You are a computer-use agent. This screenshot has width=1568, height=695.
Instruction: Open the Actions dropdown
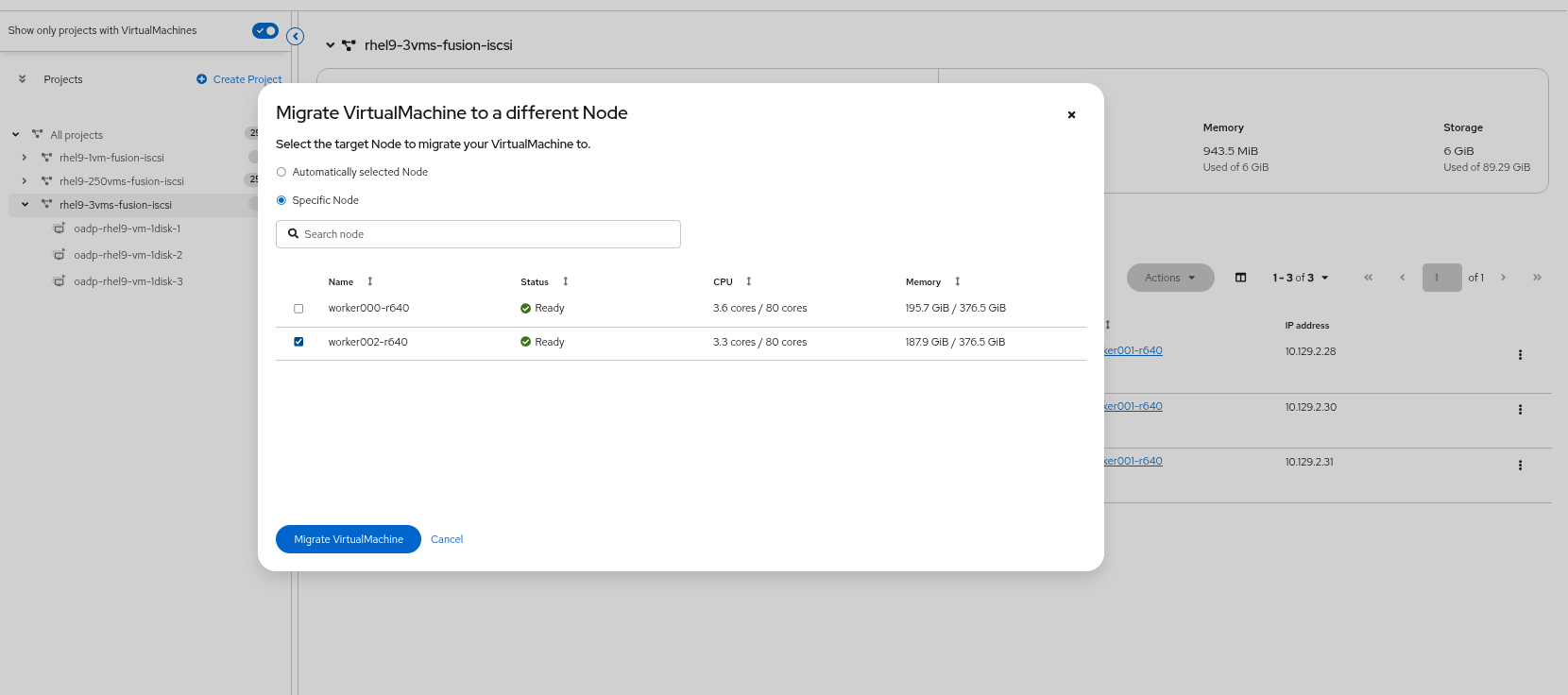pos(1169,278)
